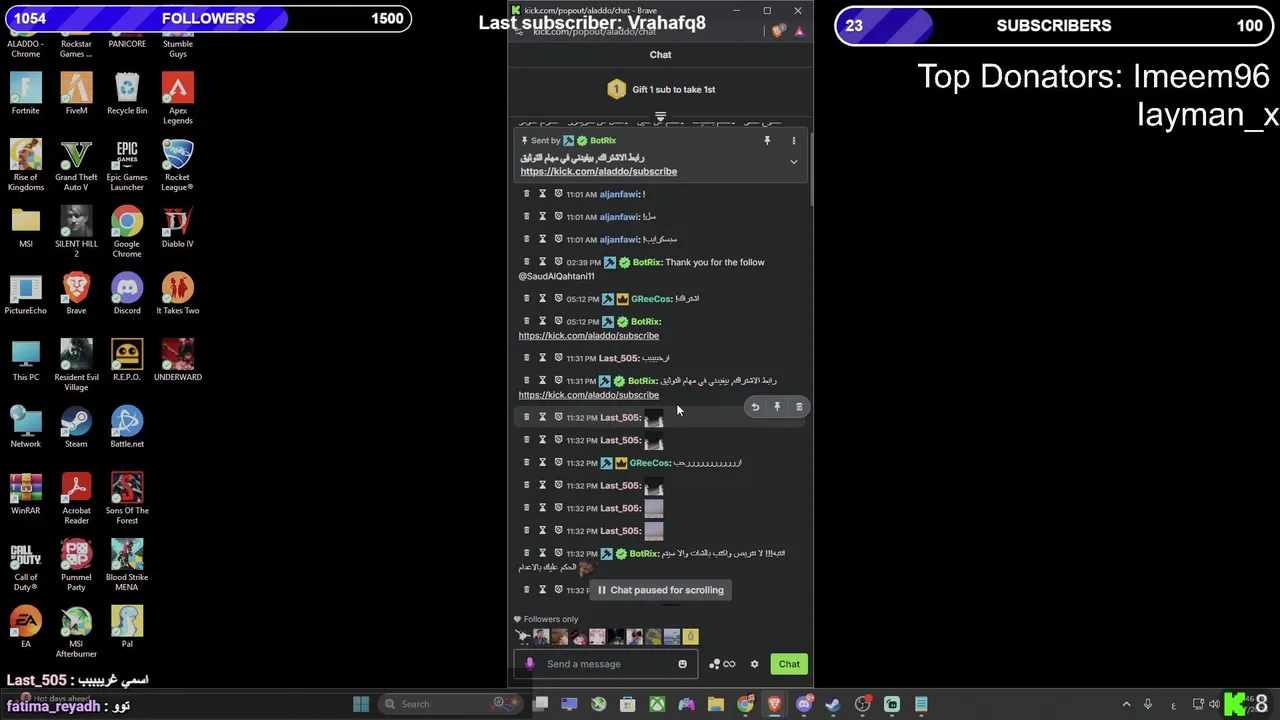Expand the pinned BotRix message chevron

pyautogui.click(x=794, y=162)
